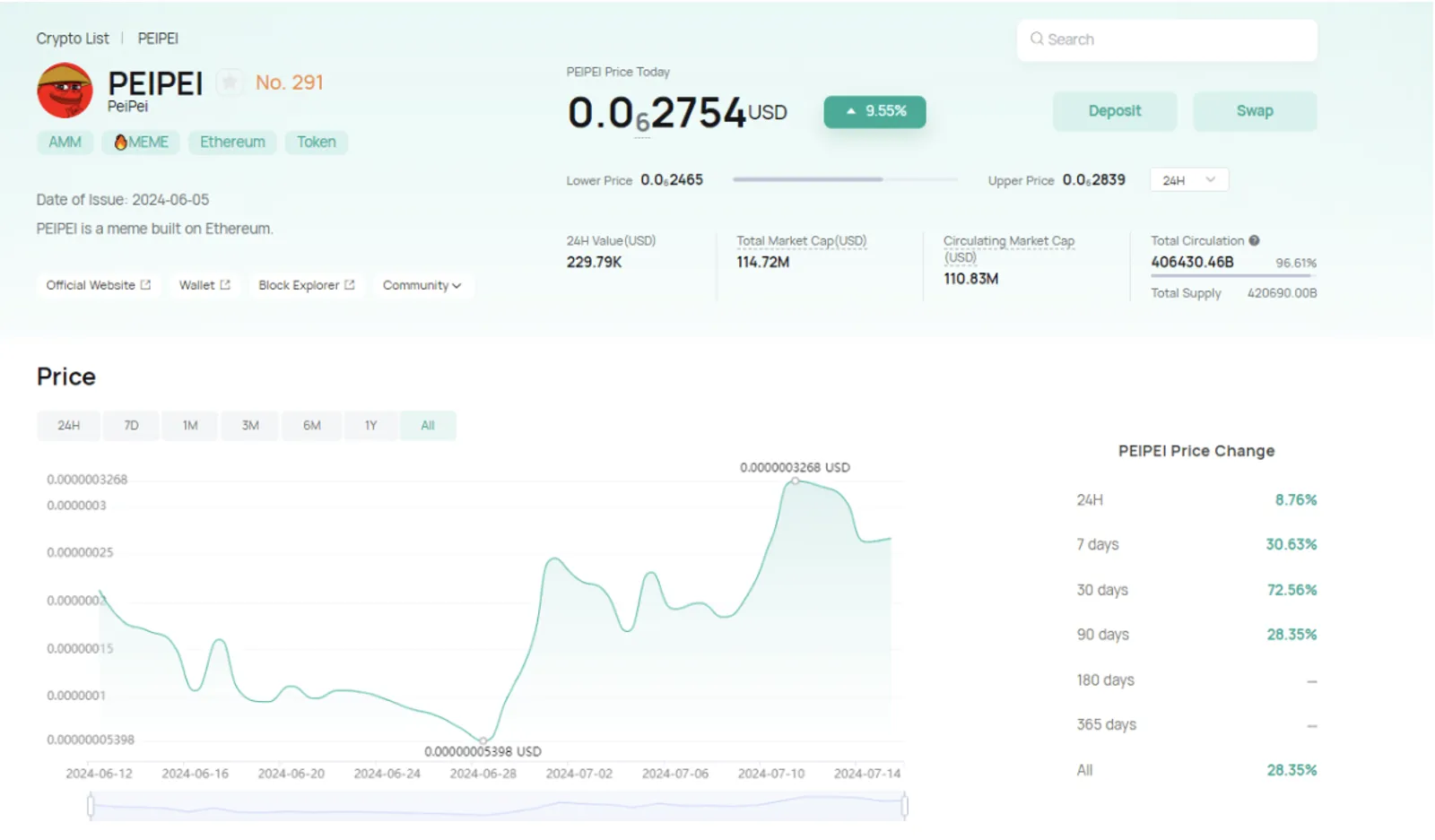Click the 24H Value 229.79K
This screenshot has height=840, width=1435.
(594, 262)
